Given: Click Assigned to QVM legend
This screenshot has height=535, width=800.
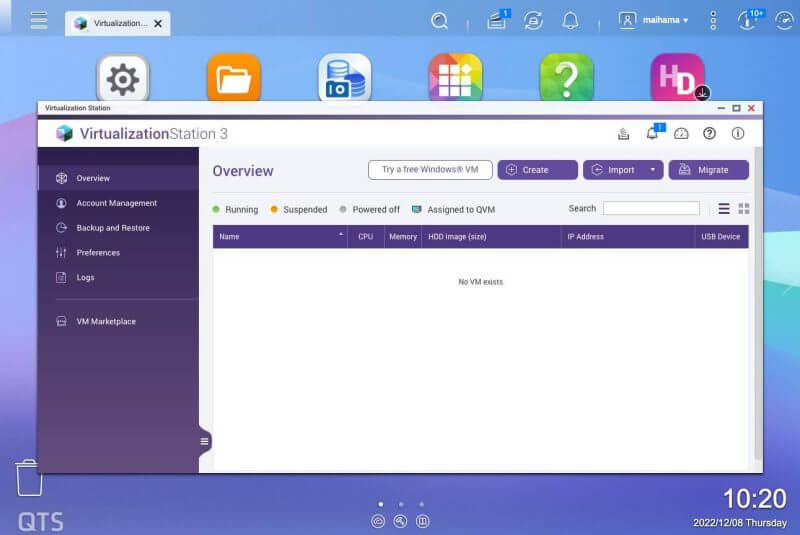Looking at the screenshot, I should point(454,210).
